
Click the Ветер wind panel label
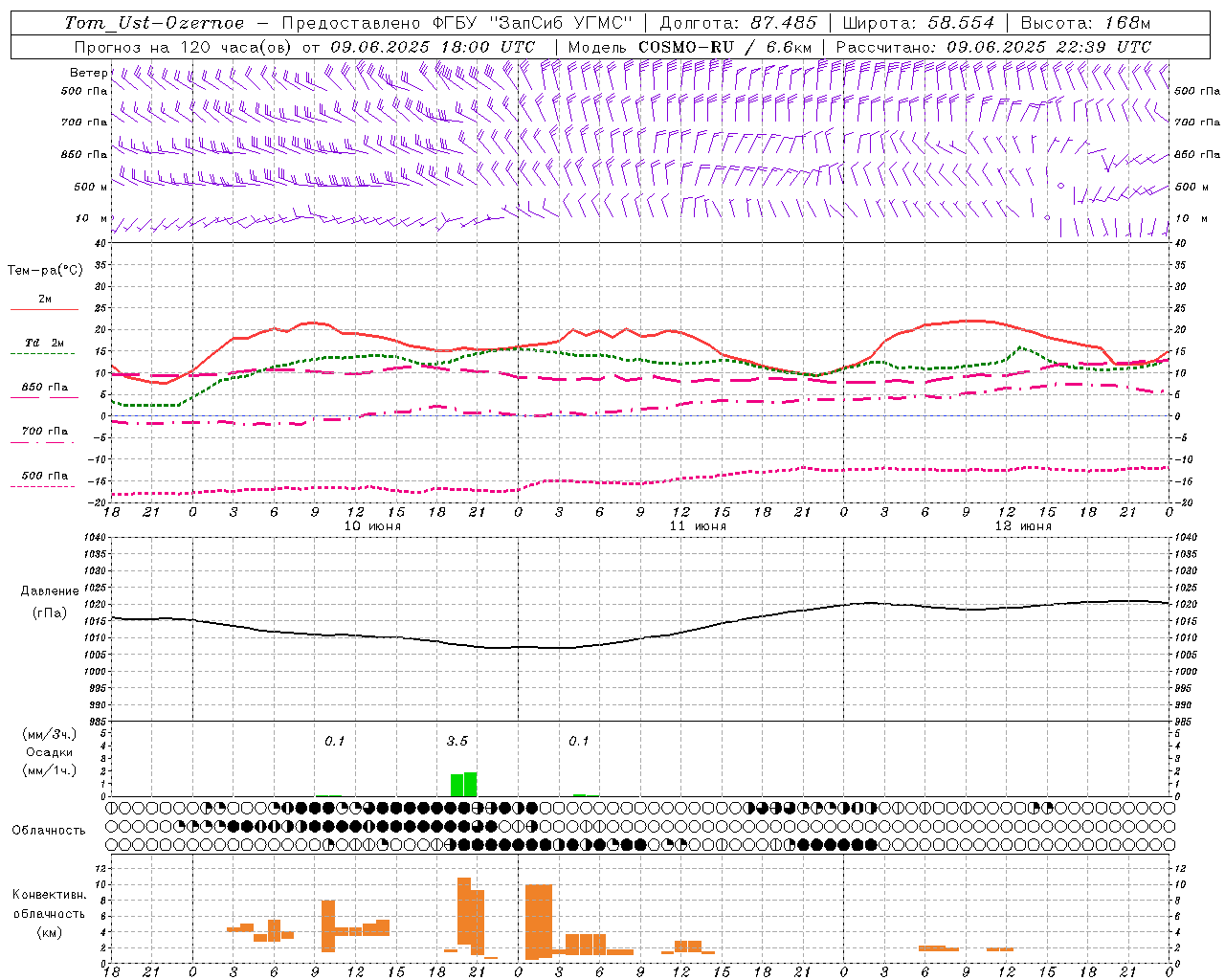pyautogui.click(x=88, y=73)
